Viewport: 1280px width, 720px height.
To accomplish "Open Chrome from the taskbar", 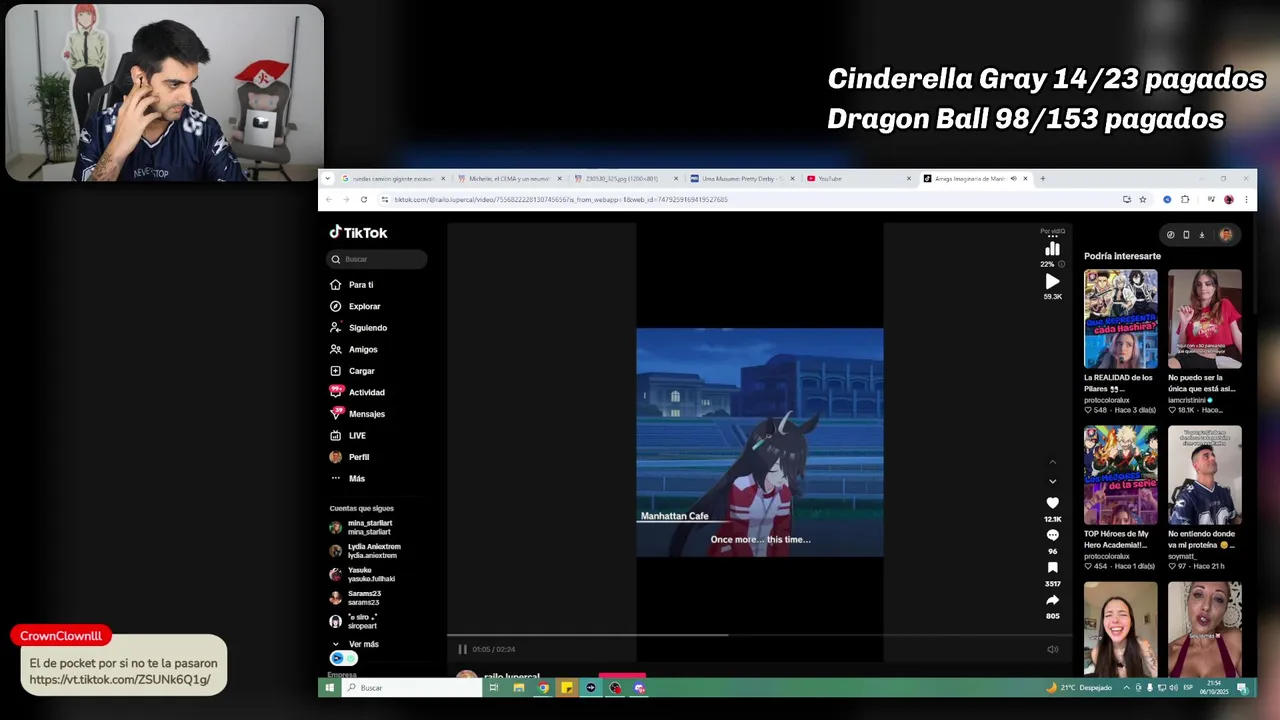I will (543, 688).
